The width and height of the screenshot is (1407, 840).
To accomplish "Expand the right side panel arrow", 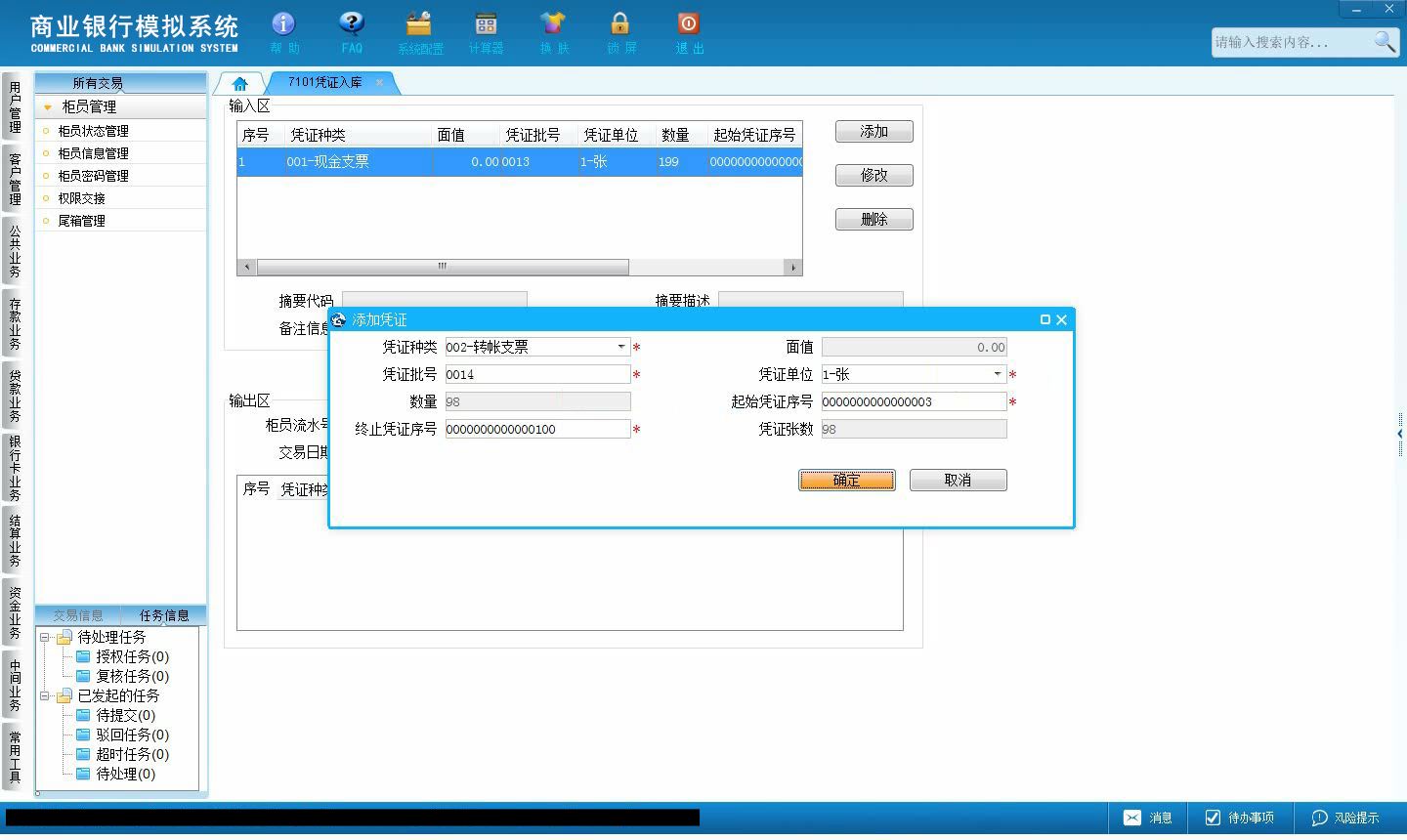I will 1400,433.
